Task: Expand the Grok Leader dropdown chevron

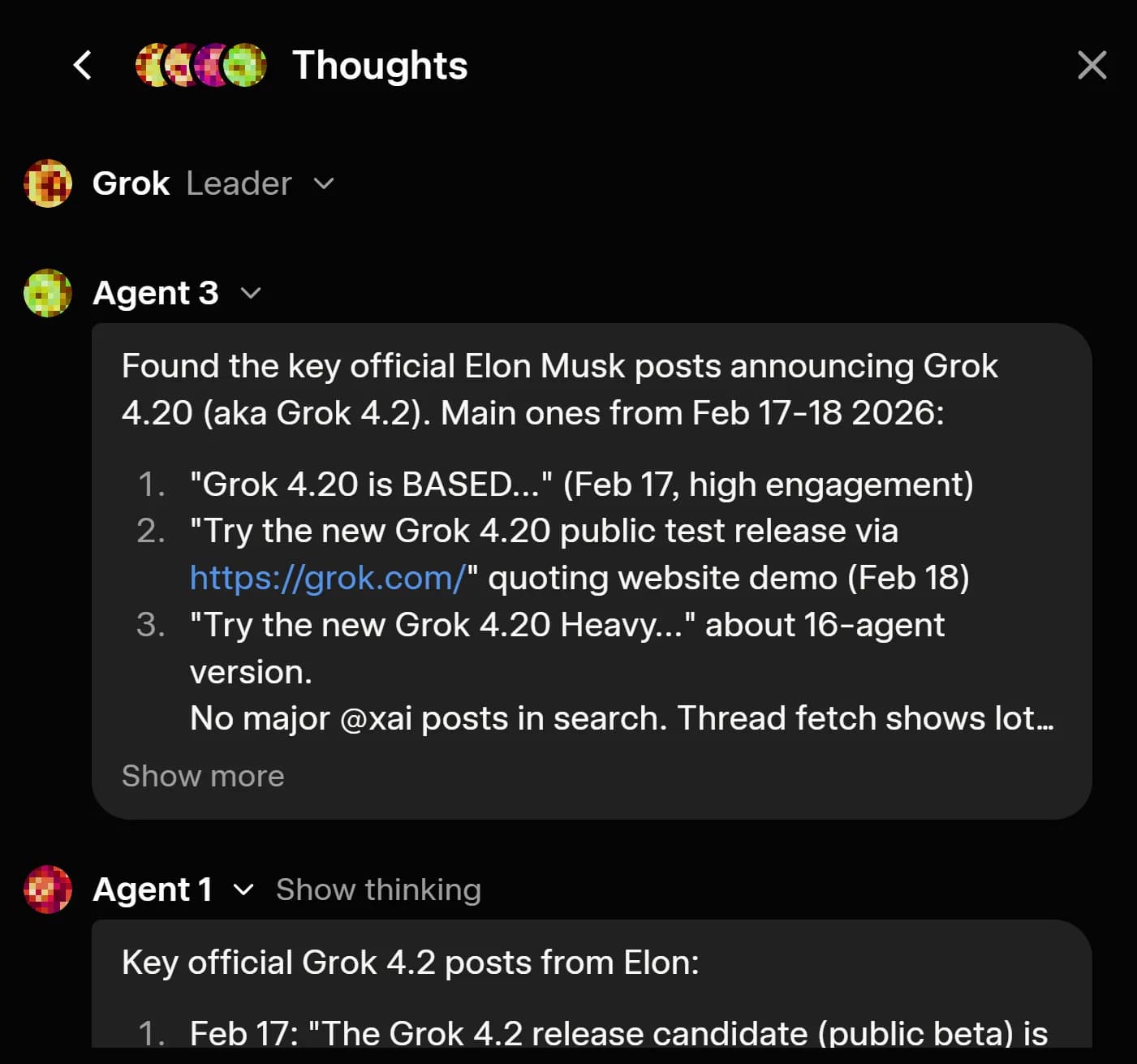Action: [x=324, y=184]
